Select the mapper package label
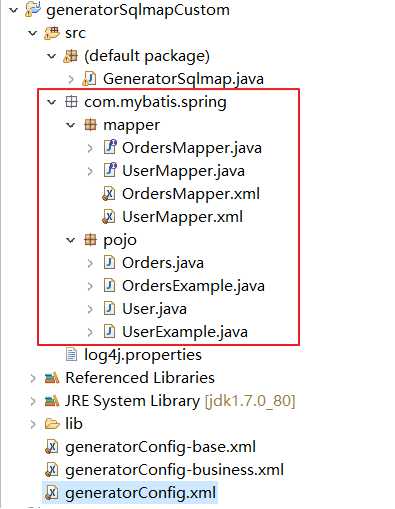Viewport: 395px width, 509px height. pyautogui.click(x=131, y=126)
